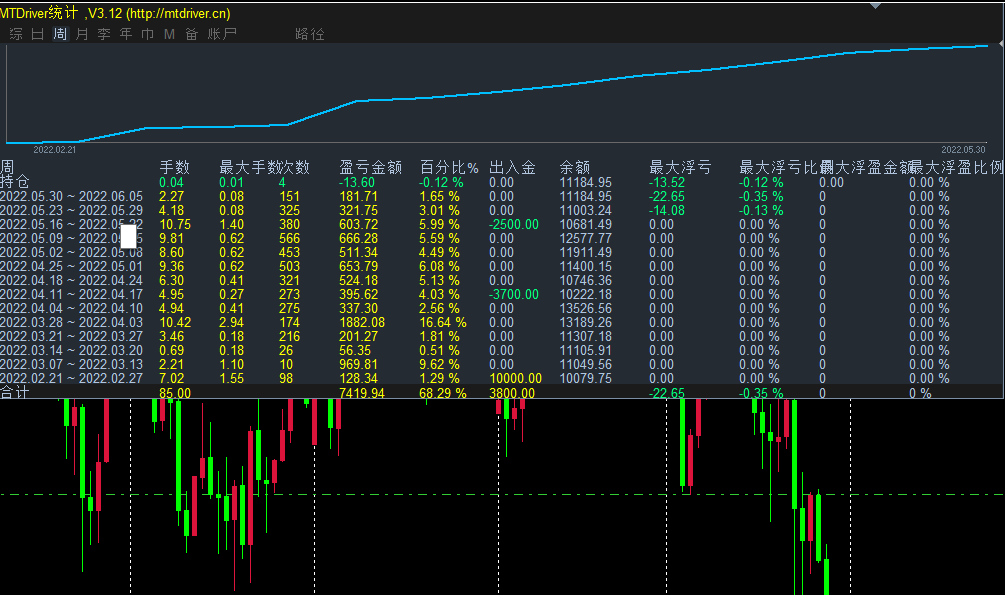
Task: Click the -13.60 open position profit
Action: tap(357, 182)
